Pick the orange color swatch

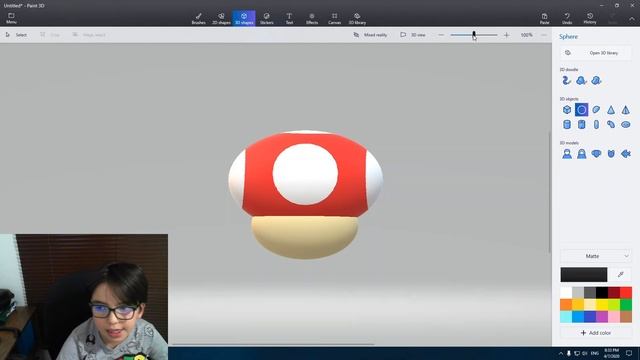(x=566, y=304)
